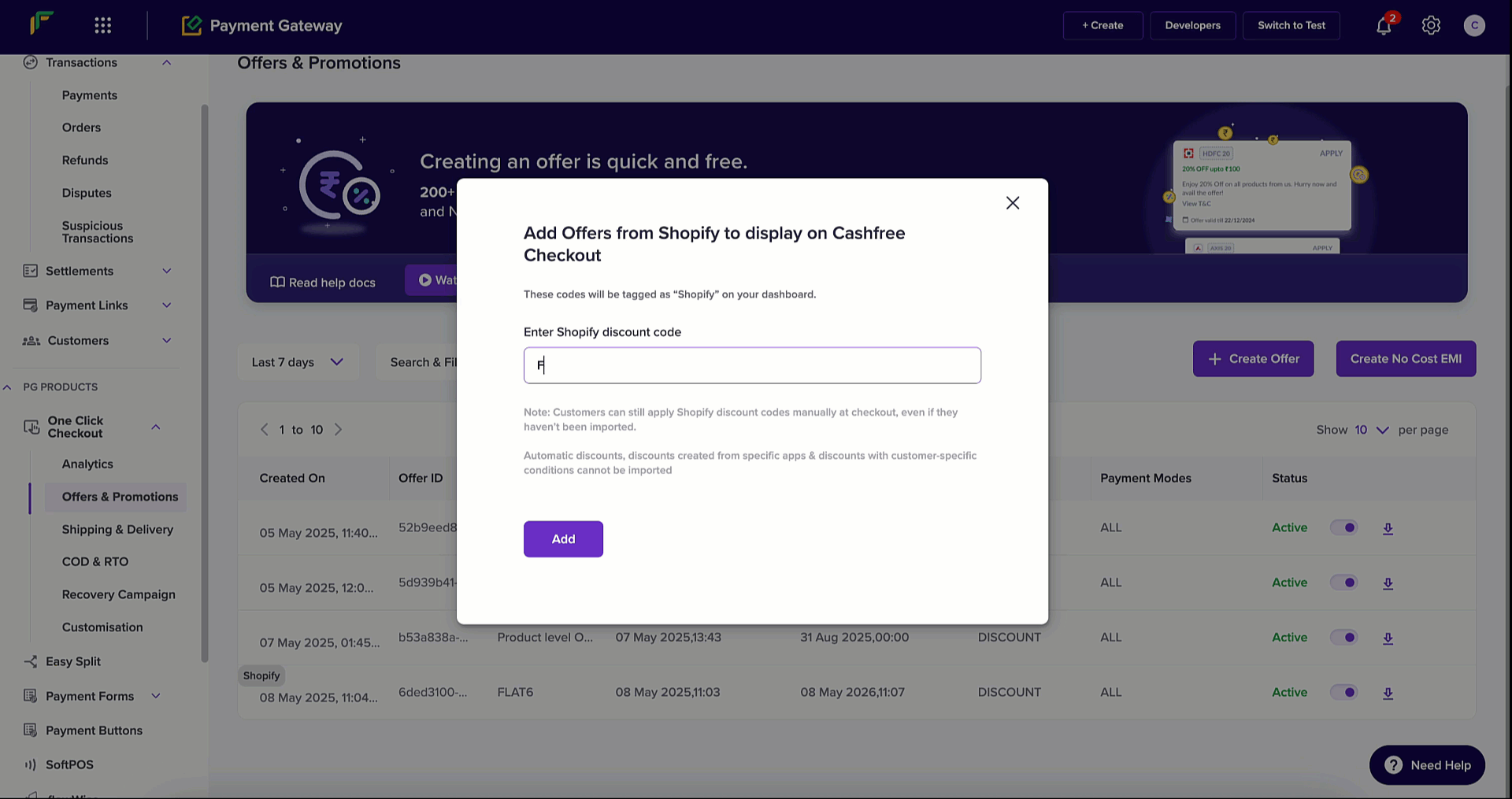Image resolution: width=1512 pixels, height=799 pixels.
Task: Open Shipping & Delivery in sidebar
Action: tap(117, 530)
